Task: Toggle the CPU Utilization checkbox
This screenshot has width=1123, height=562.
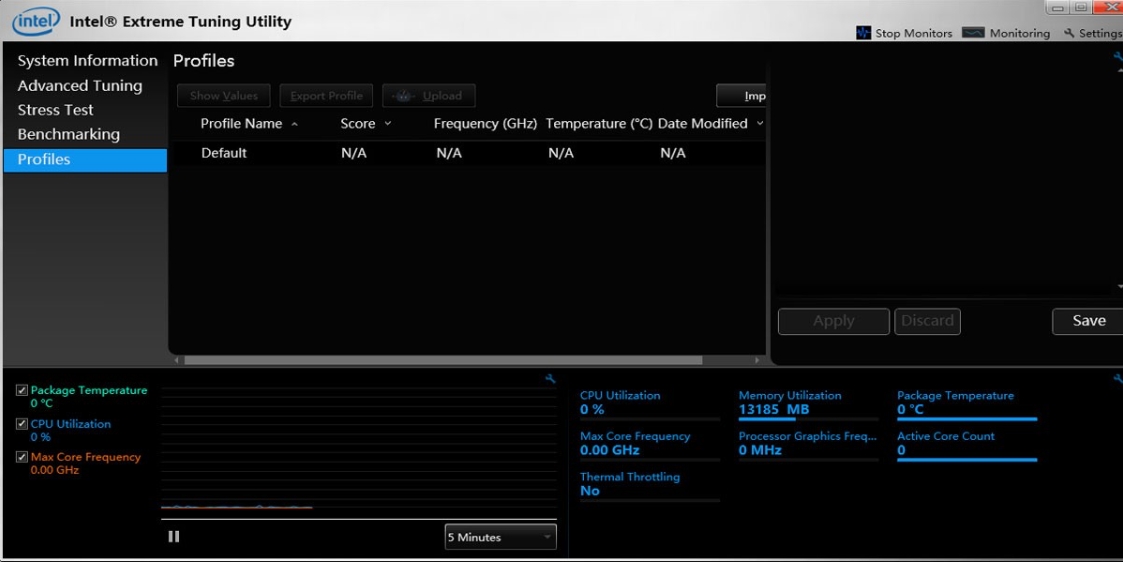Action: 22,424
